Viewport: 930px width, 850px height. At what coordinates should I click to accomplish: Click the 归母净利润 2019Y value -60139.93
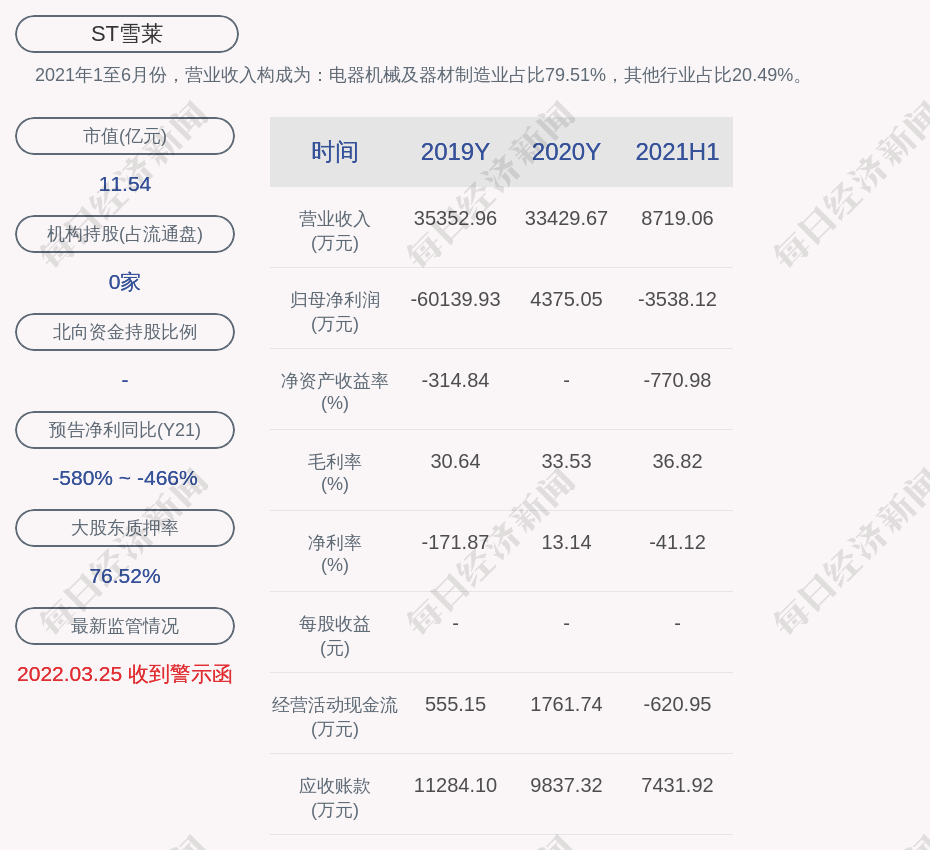pos(455,299)
